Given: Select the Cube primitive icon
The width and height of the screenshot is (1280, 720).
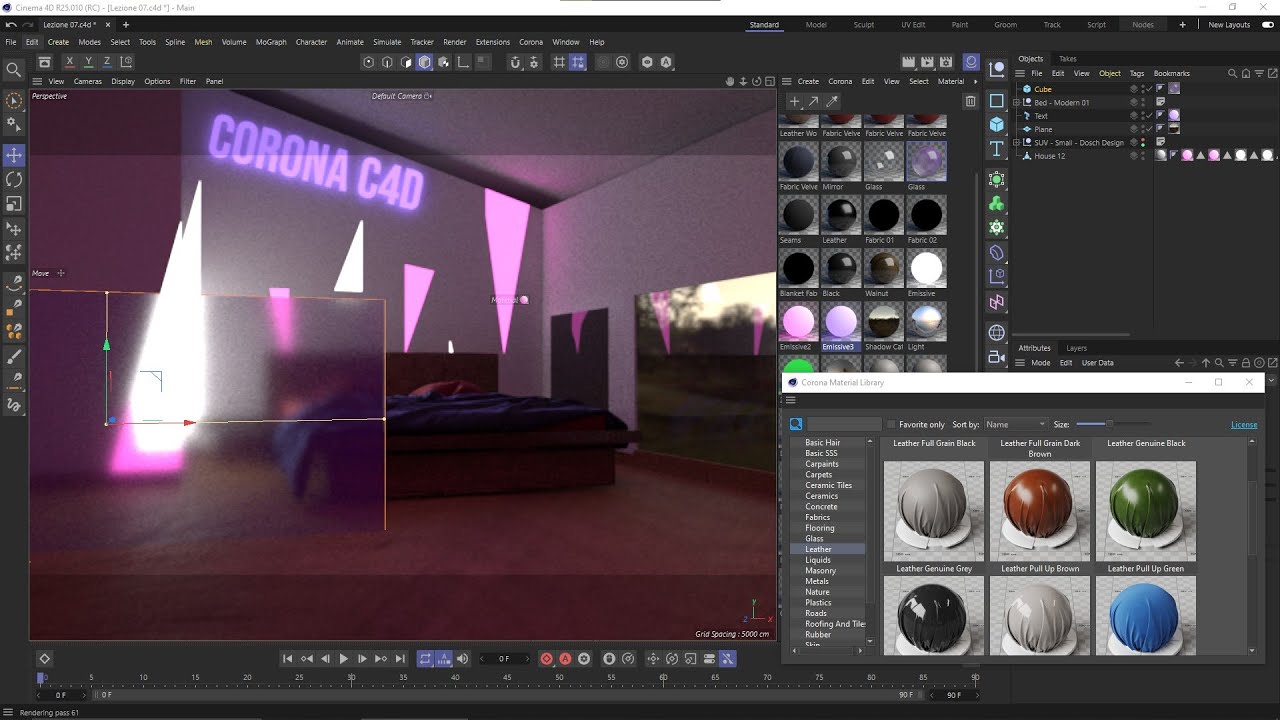Looking at the screenshot, I should (x=997, y=124).
